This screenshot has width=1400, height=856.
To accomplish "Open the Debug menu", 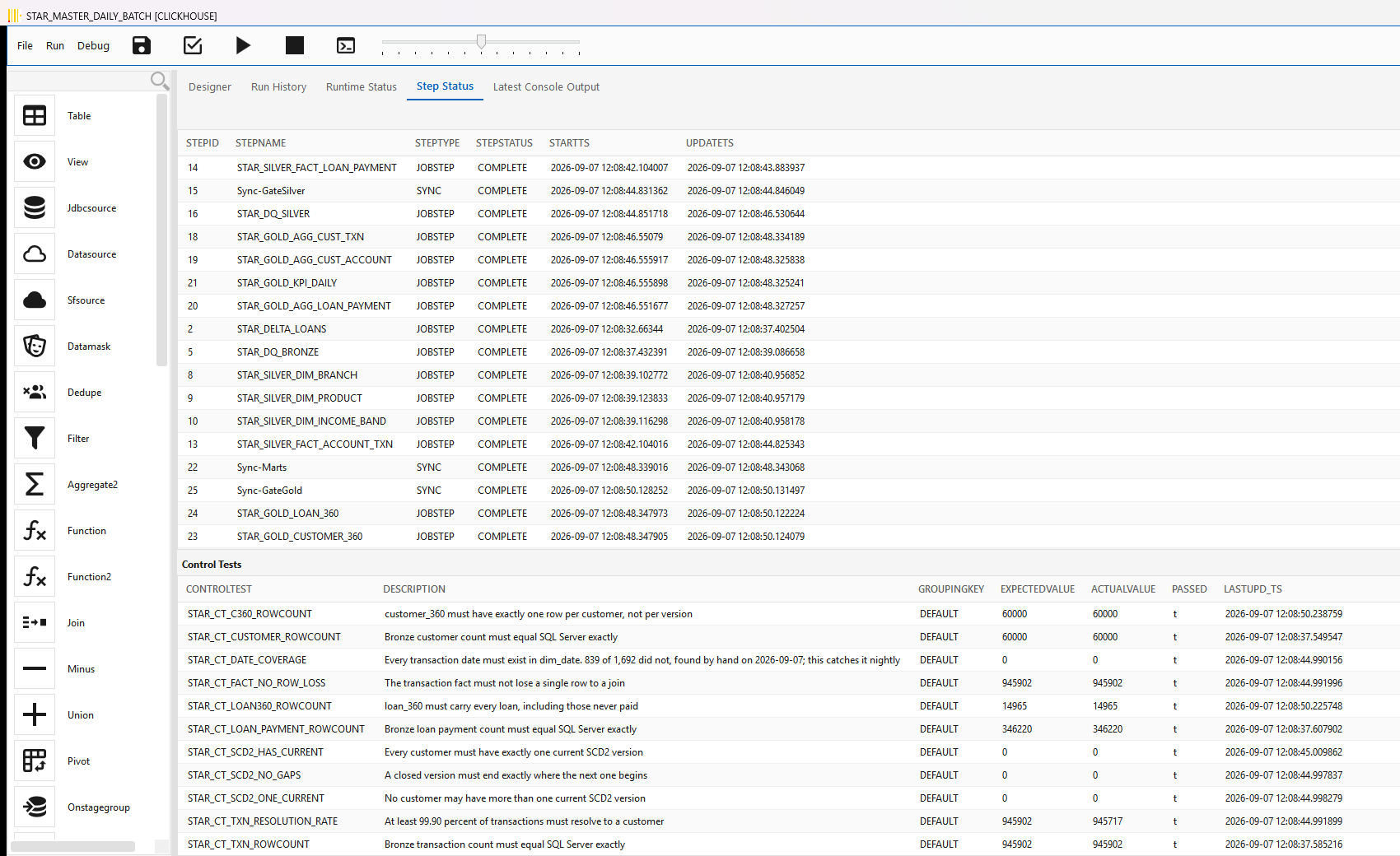I will click(93, 46).
